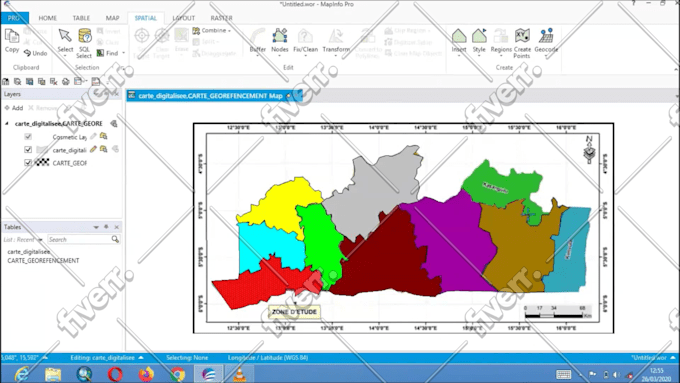
Task: Toggle Cosmetic Layer visibility checkbox
Action: click(x=28, y=137)
